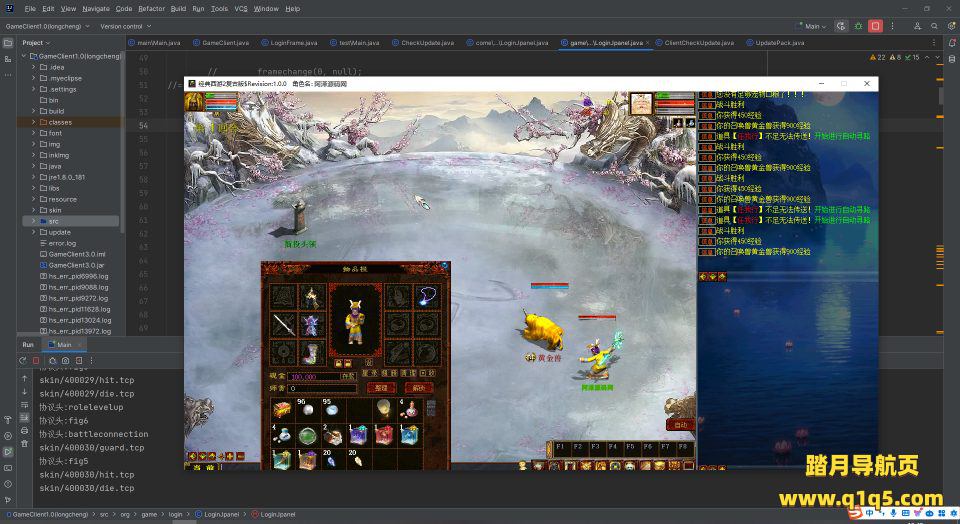Click Rerun icon in Run panel
Screen dimensions: 960x524
[x=24, y=360]
